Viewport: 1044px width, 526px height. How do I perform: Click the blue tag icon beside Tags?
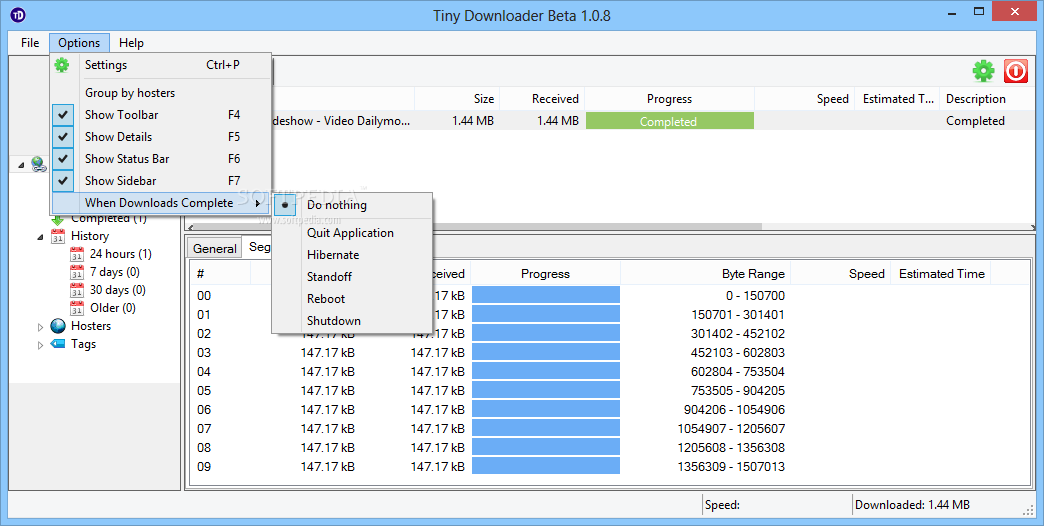58,344
